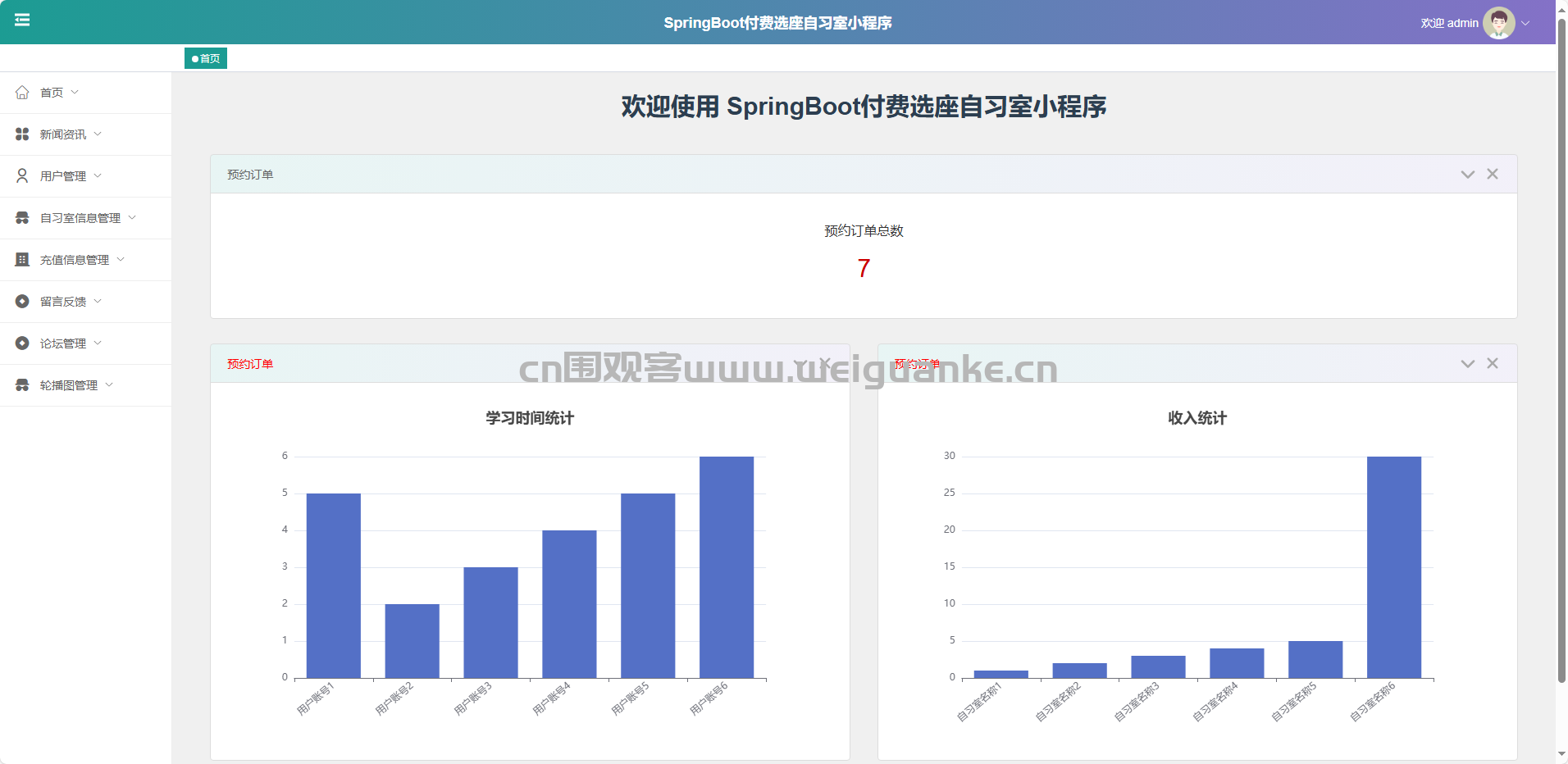This screenshot has height=764, width=1568.
Task: Switch to the 首页 tab
Action: (x=206, y=58)
